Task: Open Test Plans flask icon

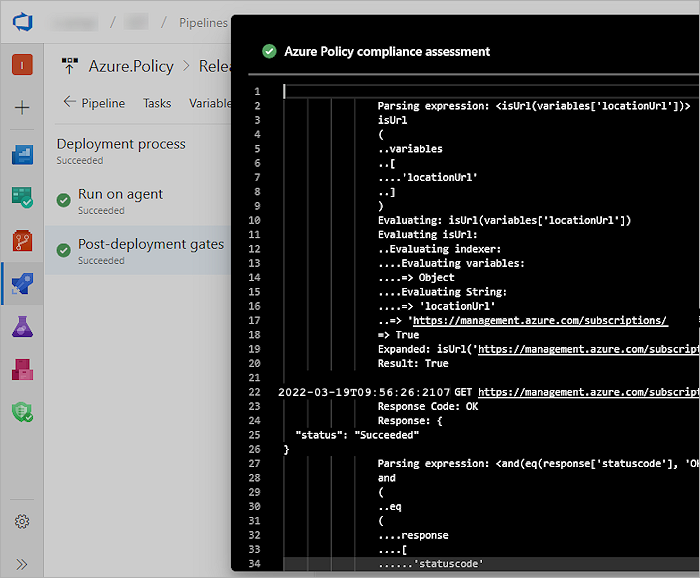Action: [22, 327]
